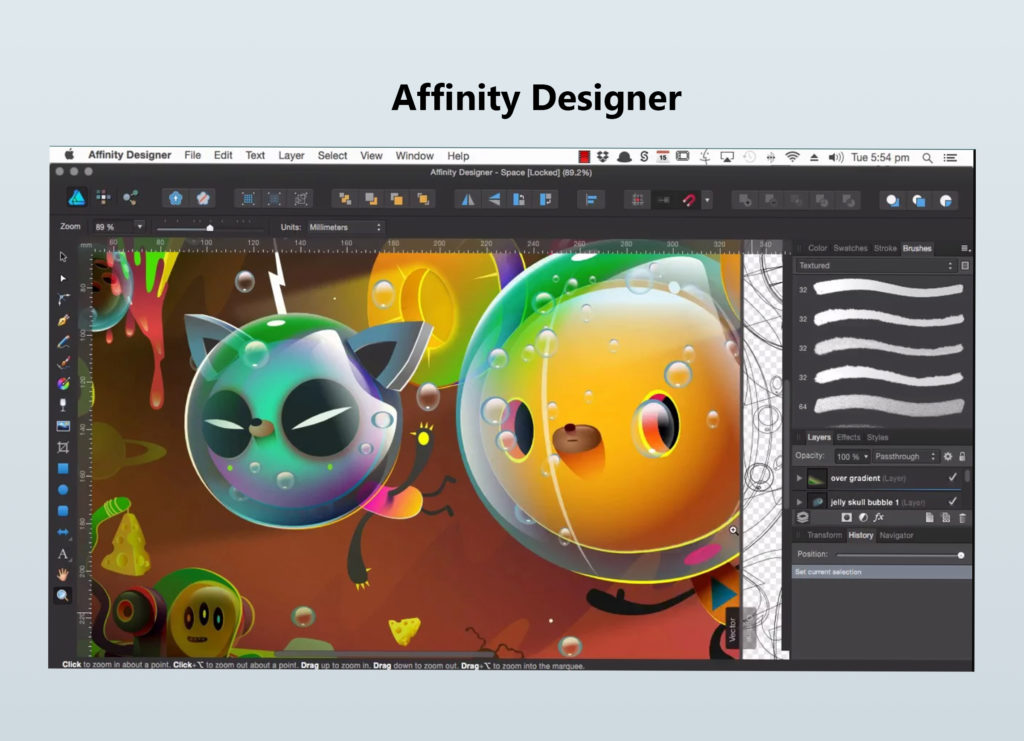The height and width of the screenshot is (741, 1024).
Task: Select the Ellipse shape tool
Action: [x=63, y=490]
